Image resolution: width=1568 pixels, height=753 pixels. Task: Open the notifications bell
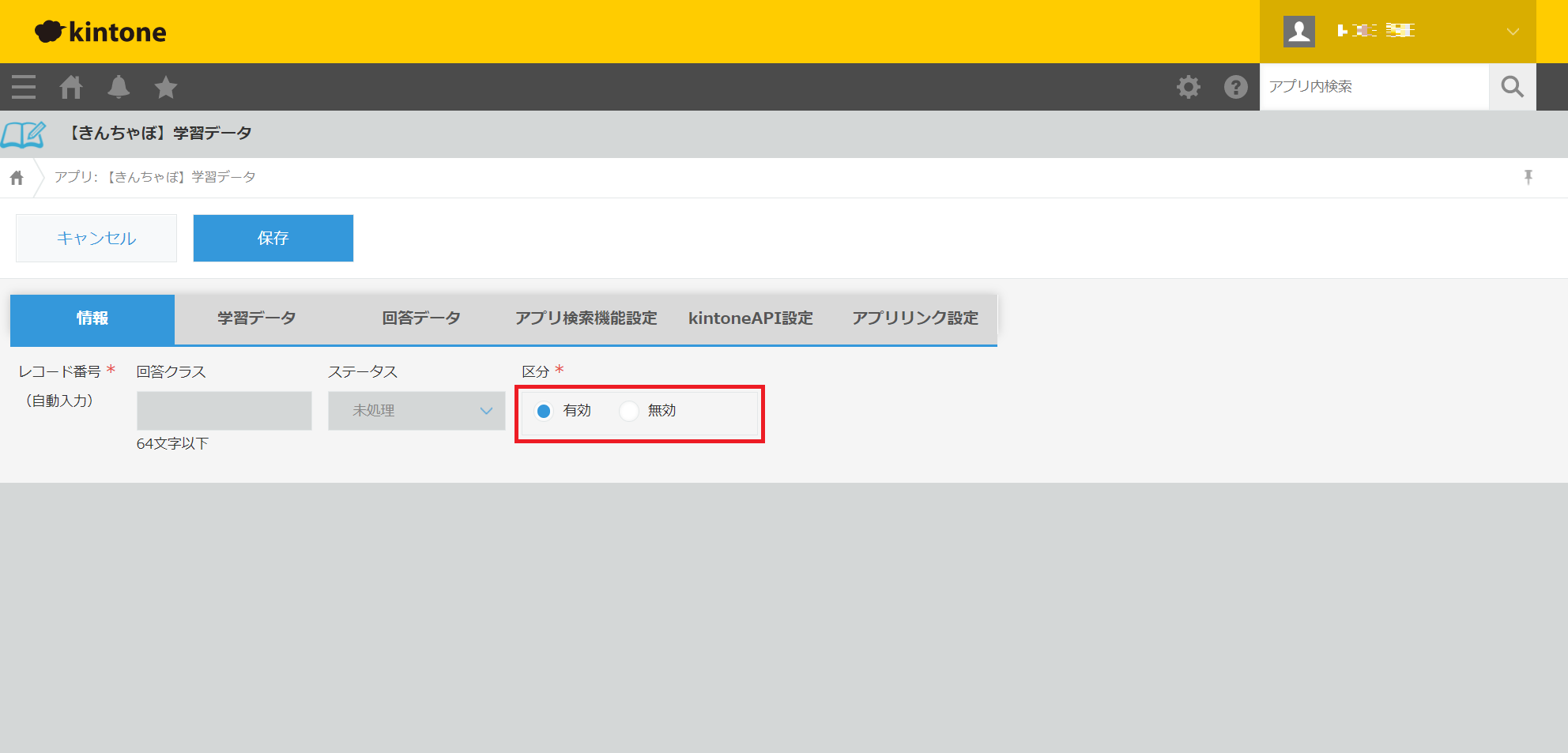click(x=119, y=87)
